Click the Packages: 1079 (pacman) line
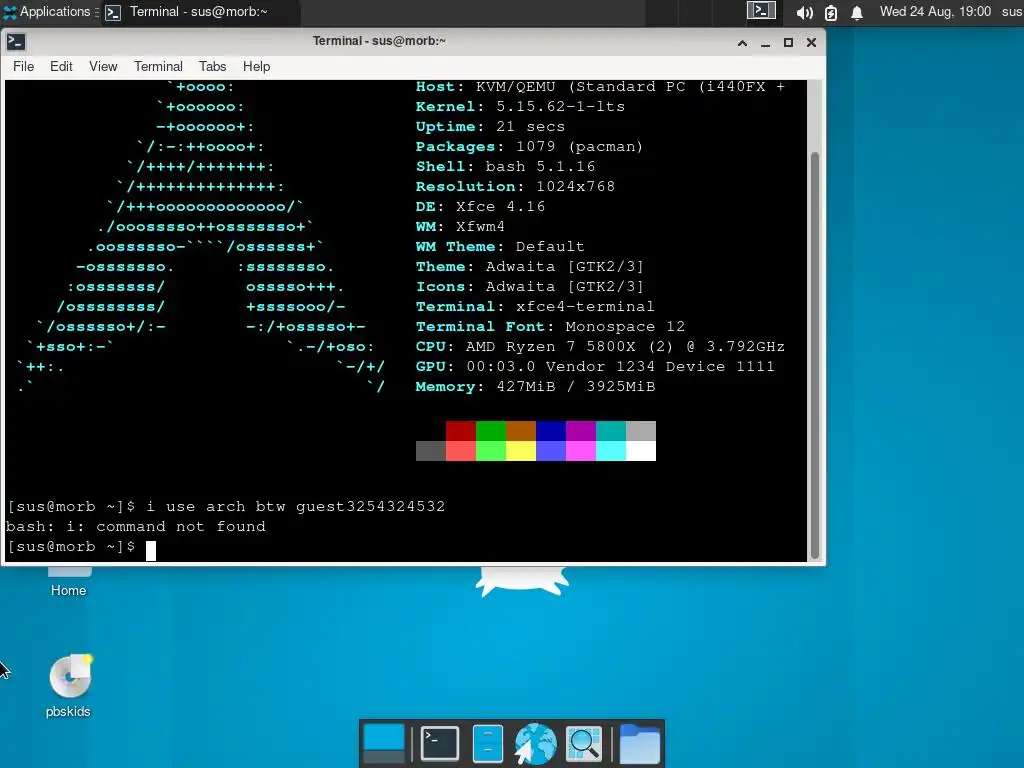1024x768 pixels. [529, 146]
